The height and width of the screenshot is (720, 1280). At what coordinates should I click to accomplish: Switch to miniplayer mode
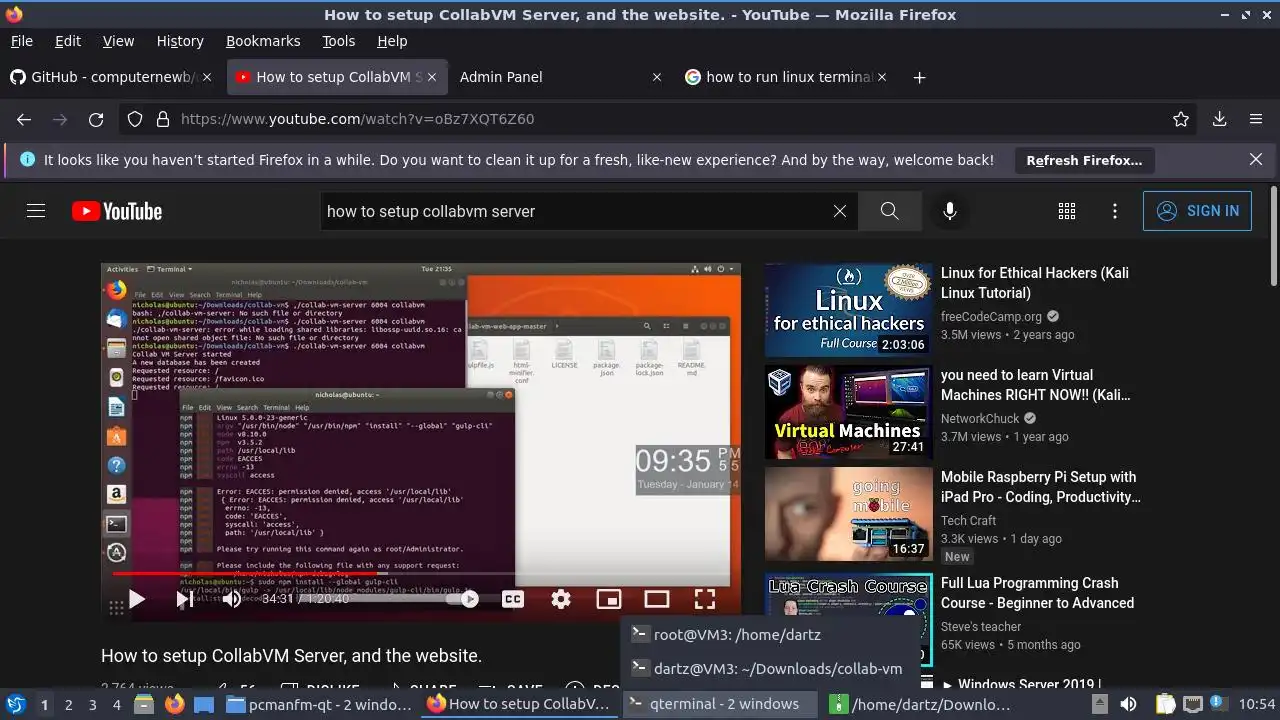(x=609, y=599)
